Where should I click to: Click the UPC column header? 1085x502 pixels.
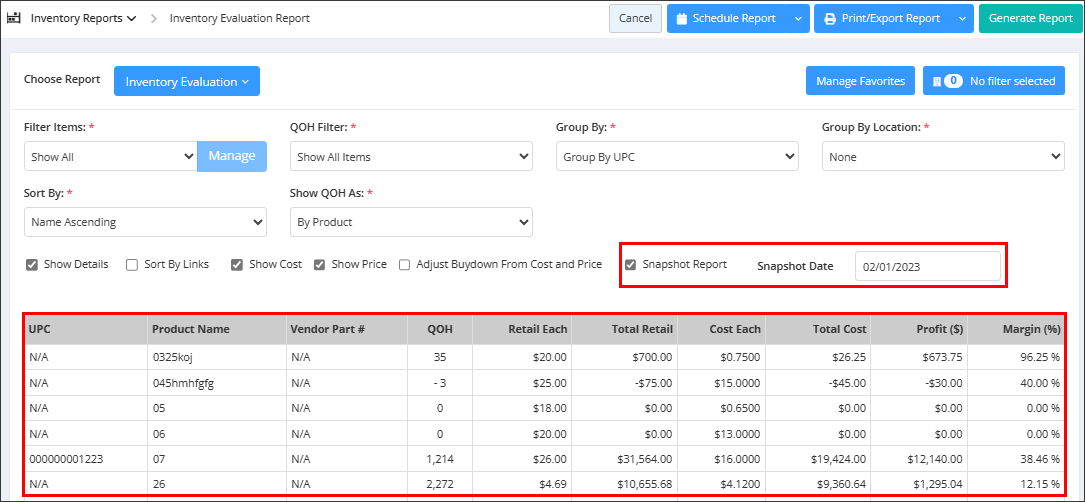(x=86, y=330)
